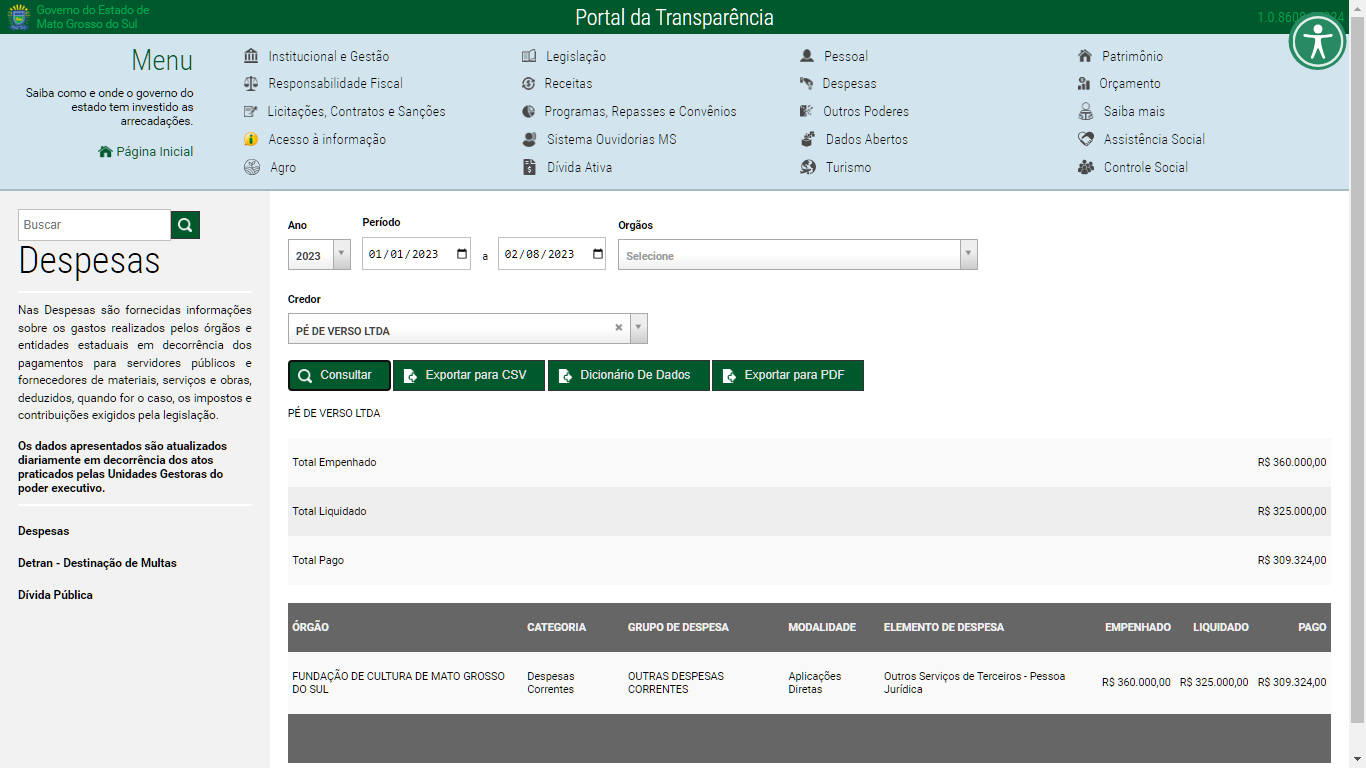Click Exportar para CSV
The width and height of the screenshot is (1366, 768).
(x=469, y=375)
